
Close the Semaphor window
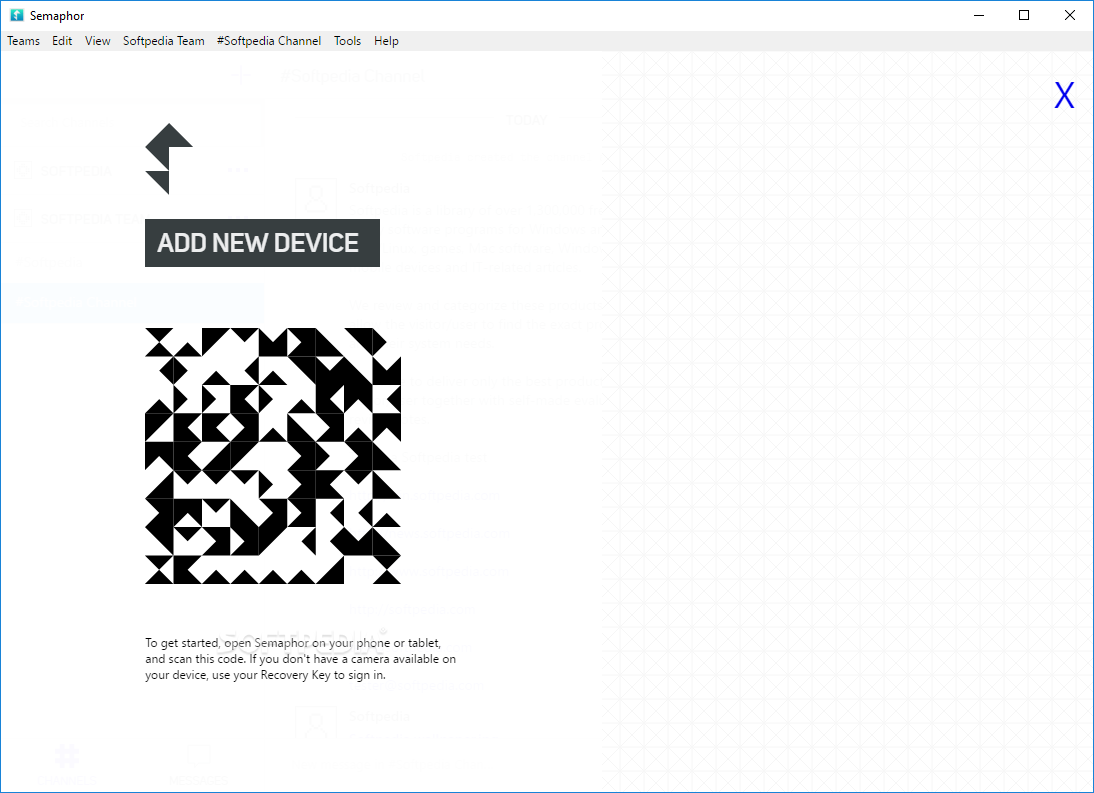[1069, 15]
